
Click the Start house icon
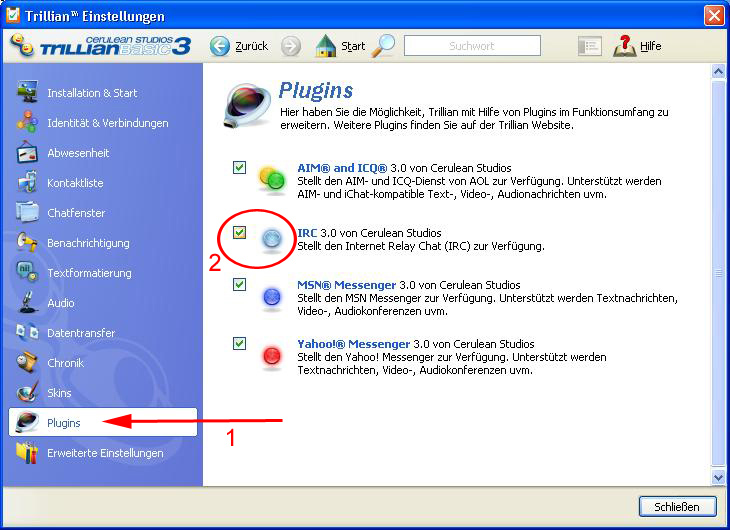coord(325,46)
